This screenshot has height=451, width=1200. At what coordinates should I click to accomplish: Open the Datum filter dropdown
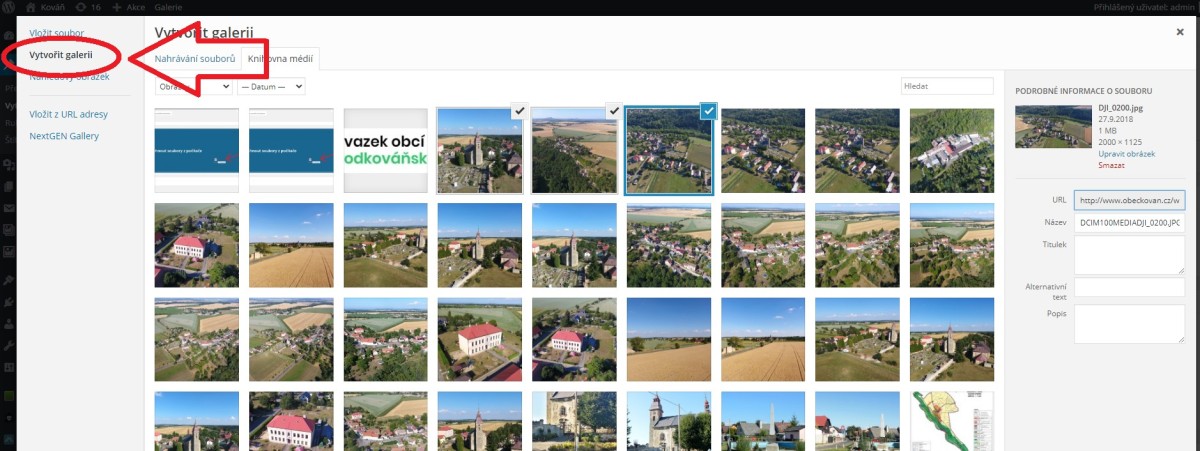(x=271, y=87)
